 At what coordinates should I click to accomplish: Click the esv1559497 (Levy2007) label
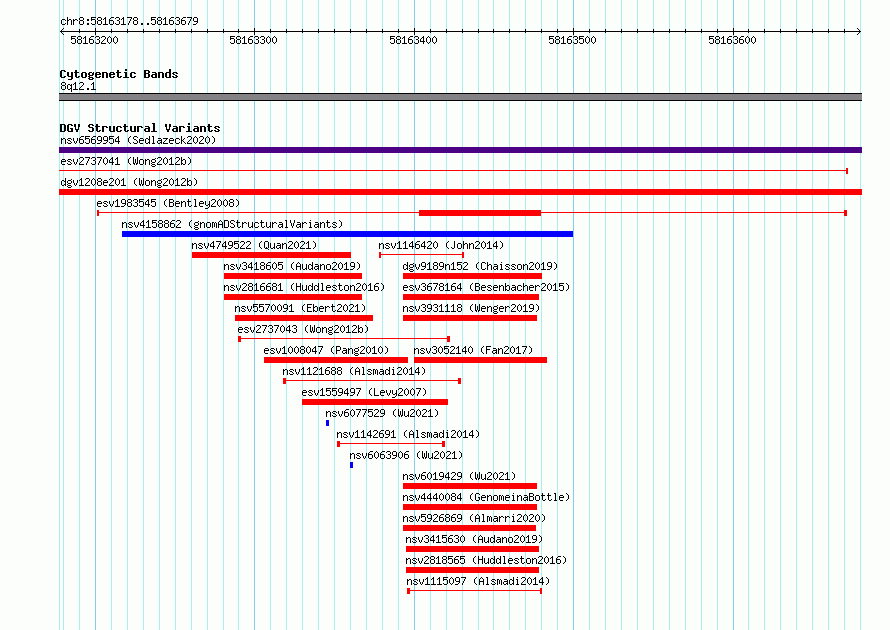click(x=364, y=392)
